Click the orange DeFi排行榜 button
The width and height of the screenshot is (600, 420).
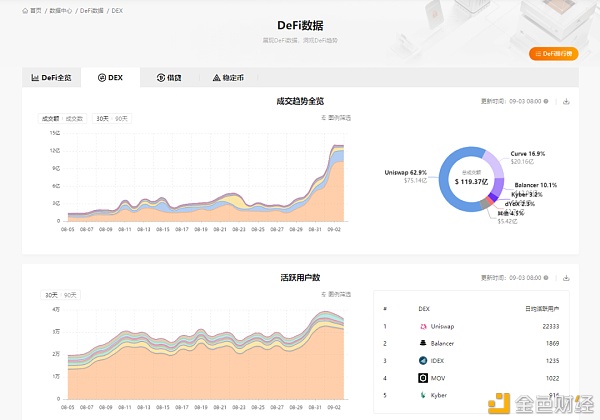pyautogui.click(x=553, y=53)
